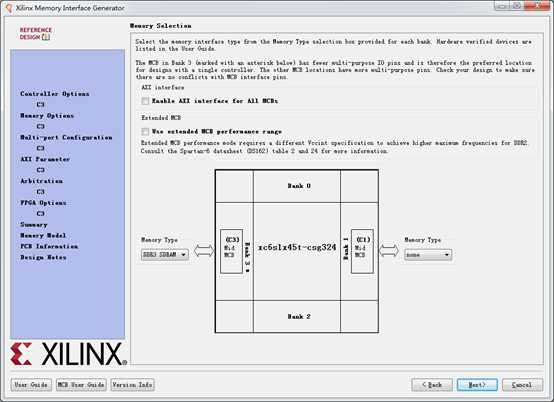554x402 pixels.
Task: Click C3 under AXI Parameter
Action: pyautogui.click(x=40, y=170)
